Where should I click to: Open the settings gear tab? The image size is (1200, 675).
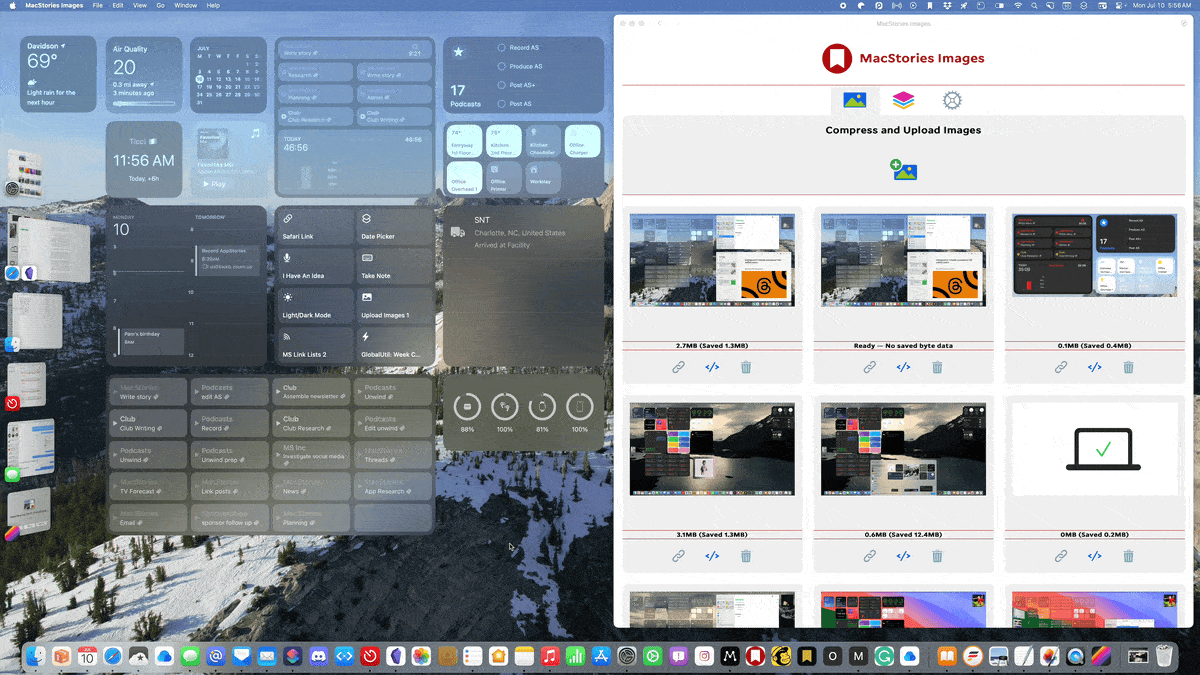(x=952, y=100)
